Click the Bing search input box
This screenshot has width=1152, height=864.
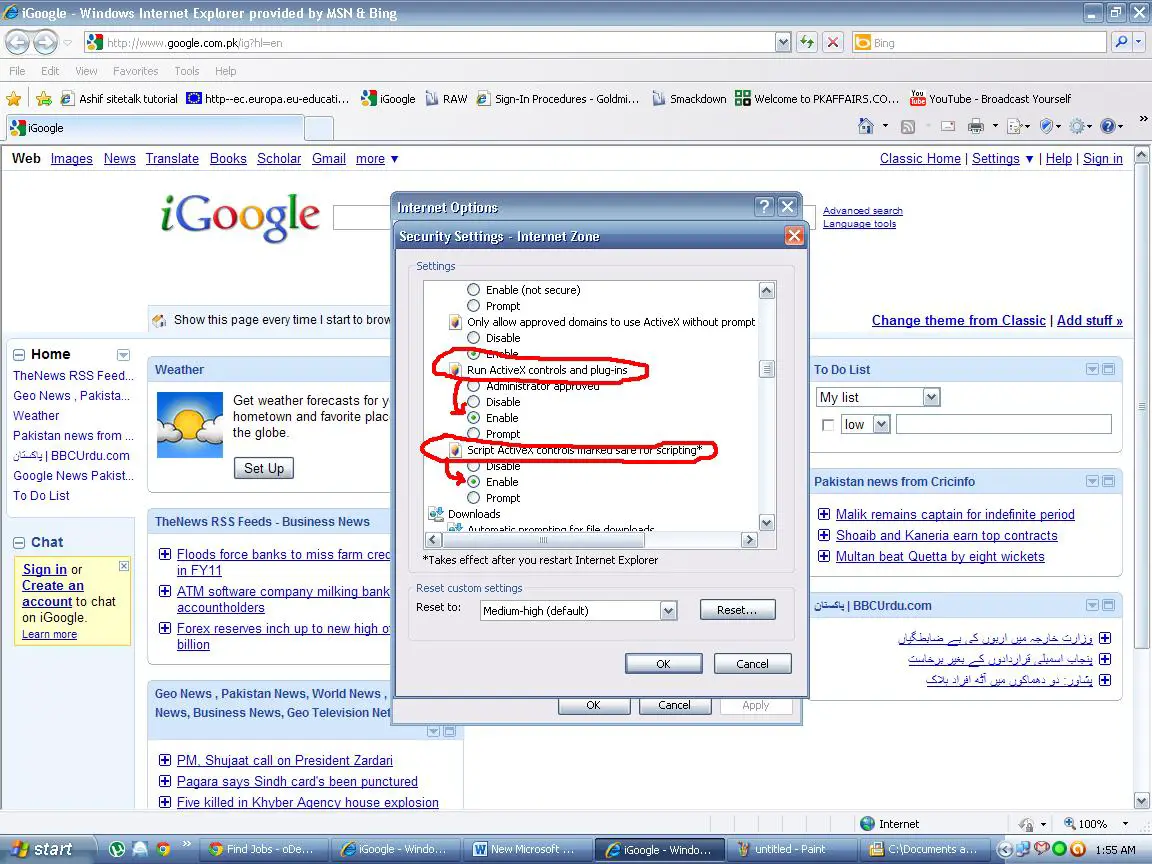988,43
